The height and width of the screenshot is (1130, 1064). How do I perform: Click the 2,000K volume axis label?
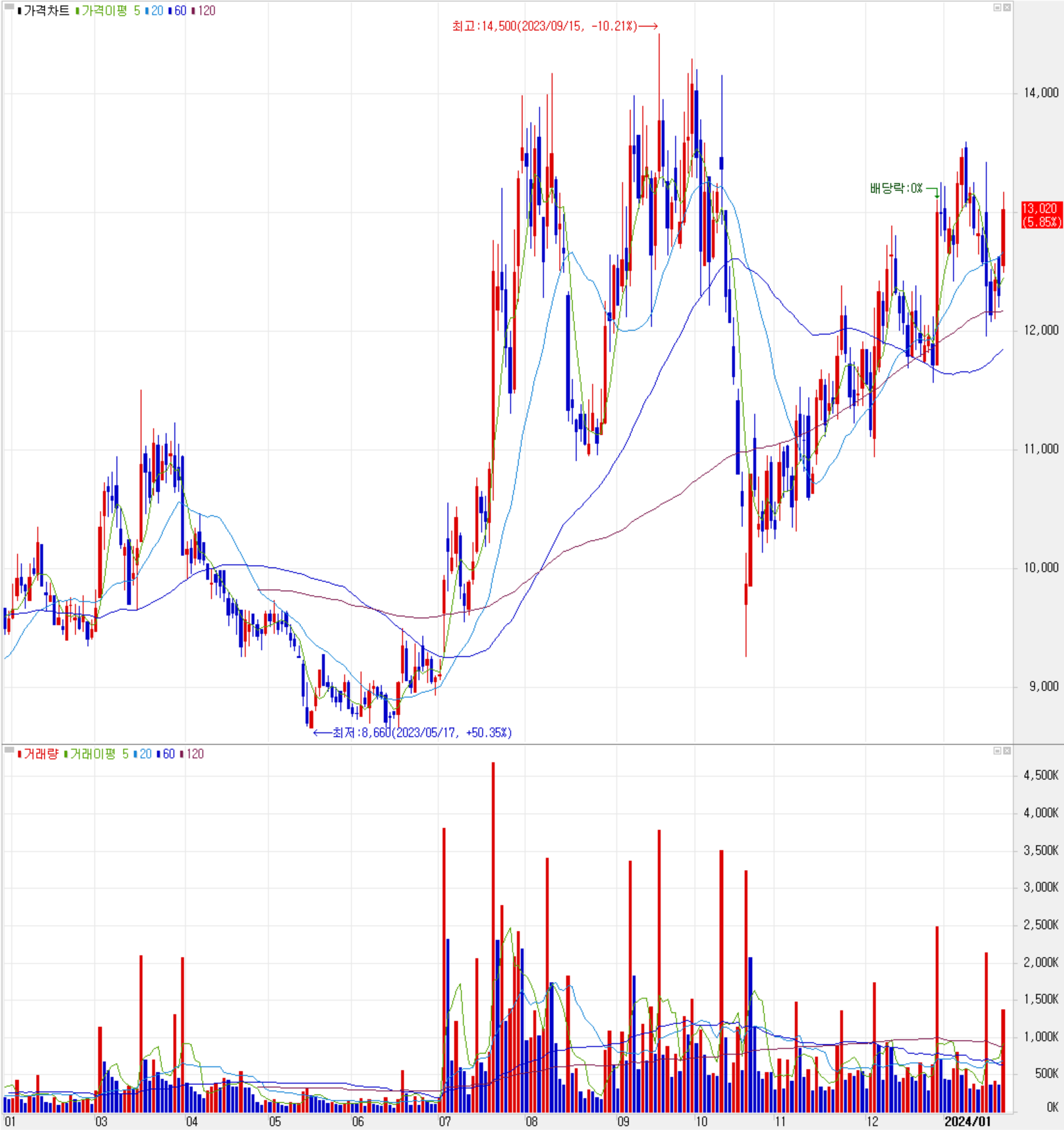(x=1041, y=962)
